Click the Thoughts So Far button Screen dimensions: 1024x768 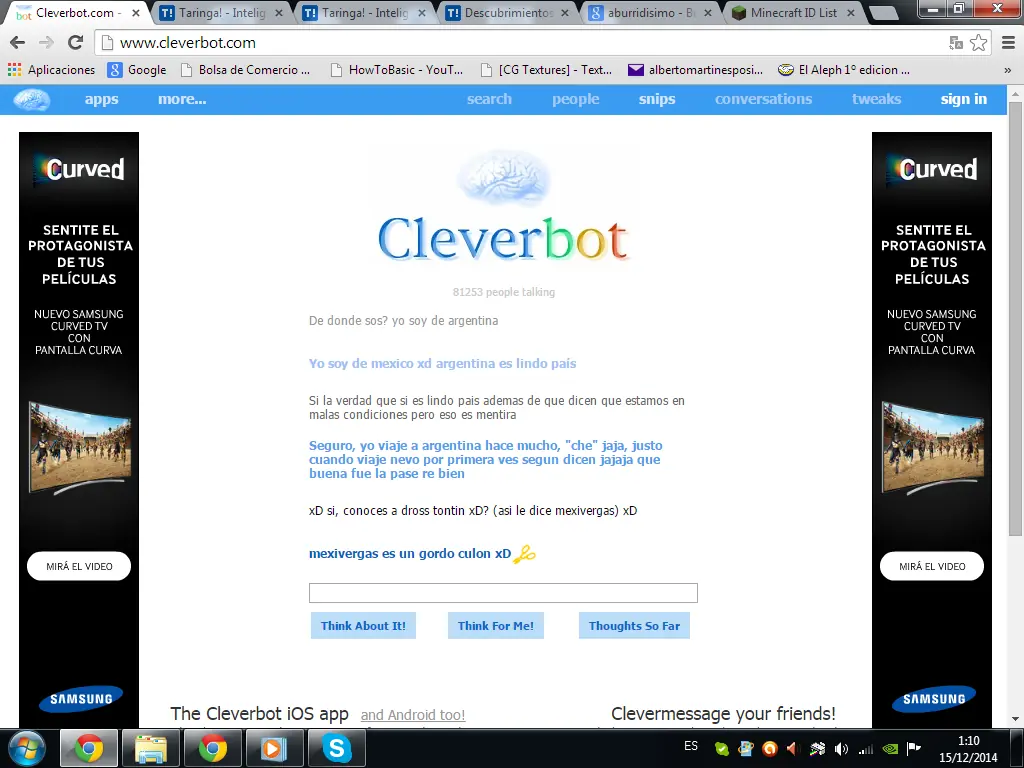pyautogui.click(x=634, y=626)
